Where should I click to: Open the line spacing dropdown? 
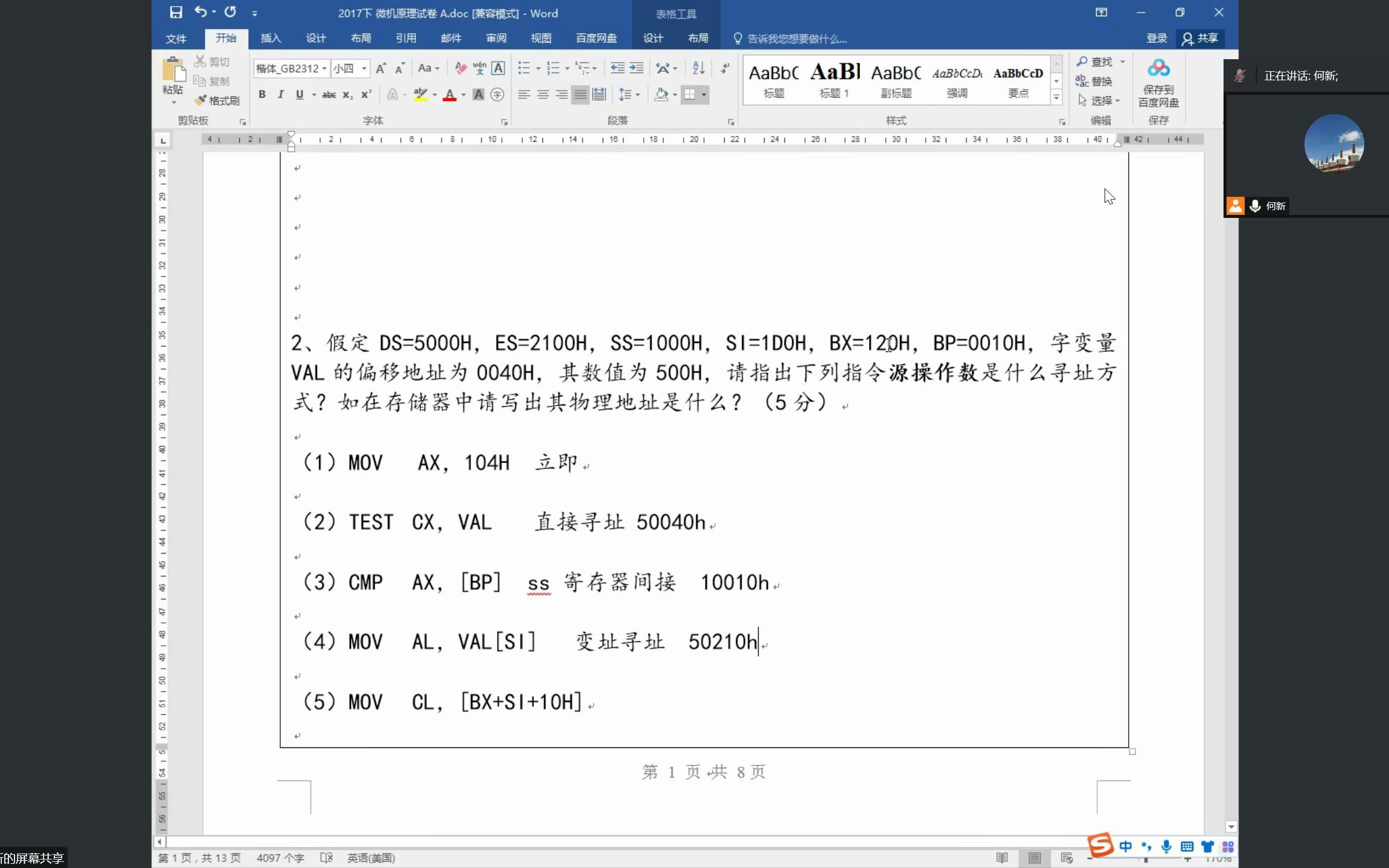pyautogui.click(x=629, y=95)
